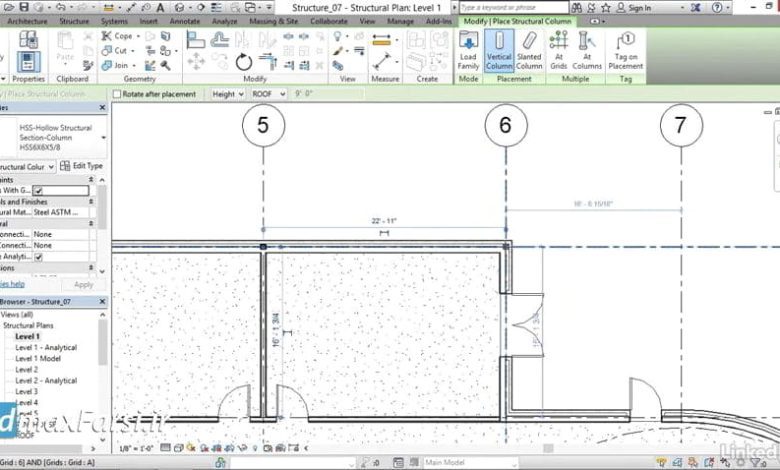This screenshot has width=780, height=470.
Task: Open the type selector dropdown for HSS column
Action: pyautogui.click(x=103, y=137)
